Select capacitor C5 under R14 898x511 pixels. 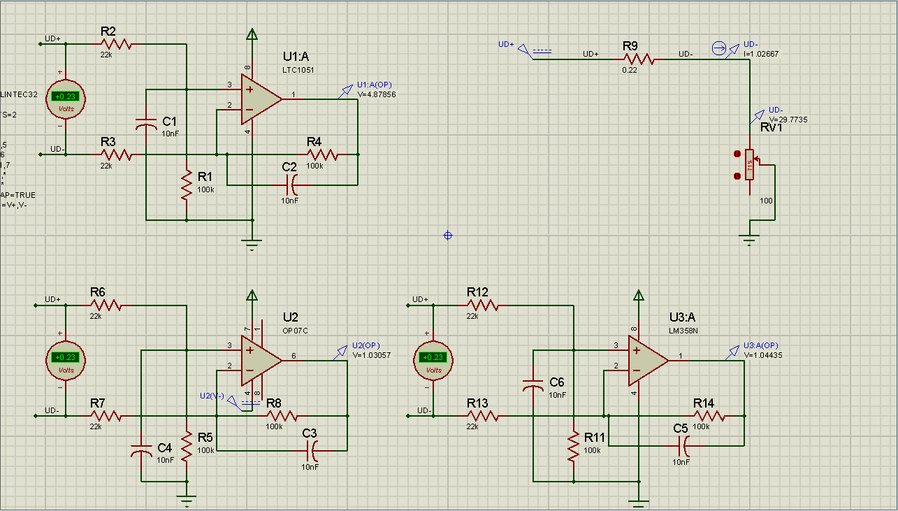pos(681,442)
